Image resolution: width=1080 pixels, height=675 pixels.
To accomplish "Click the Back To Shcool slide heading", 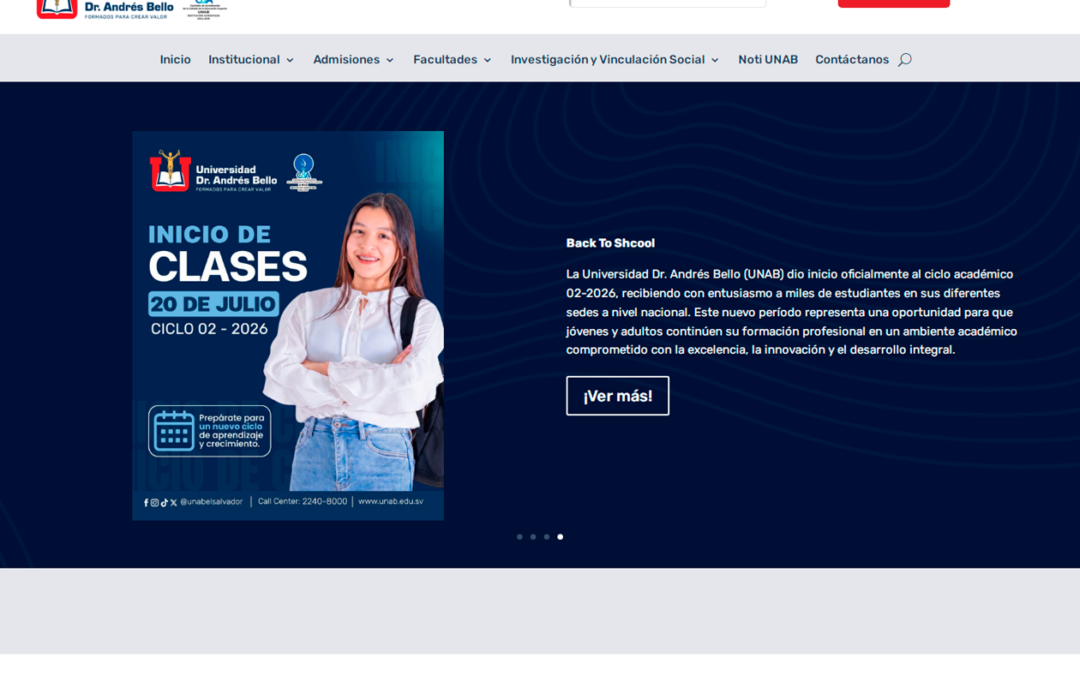I will coord(610,243).
